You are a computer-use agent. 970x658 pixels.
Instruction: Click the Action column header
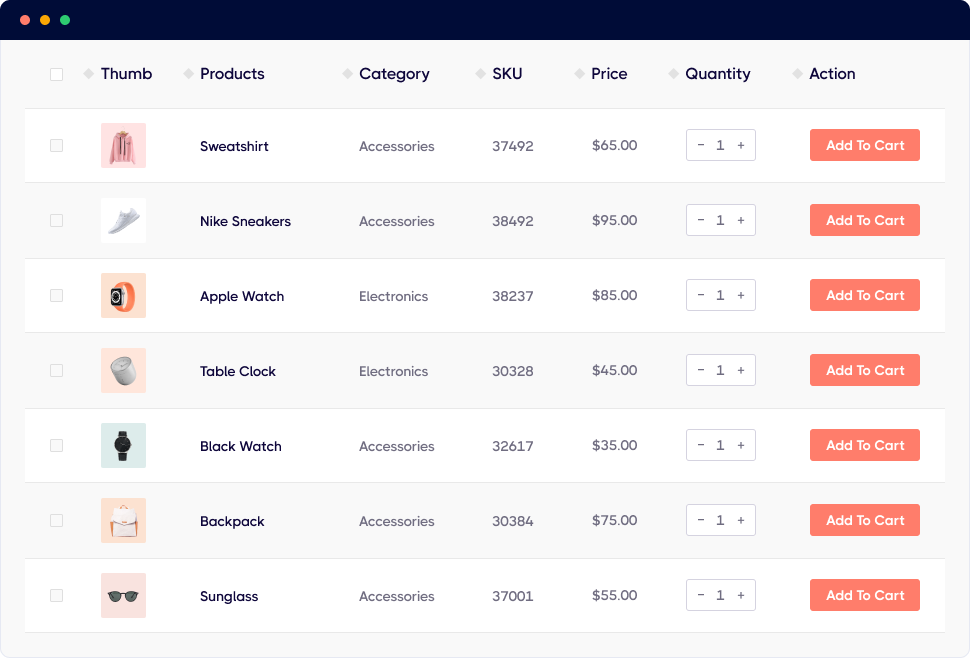832,74
